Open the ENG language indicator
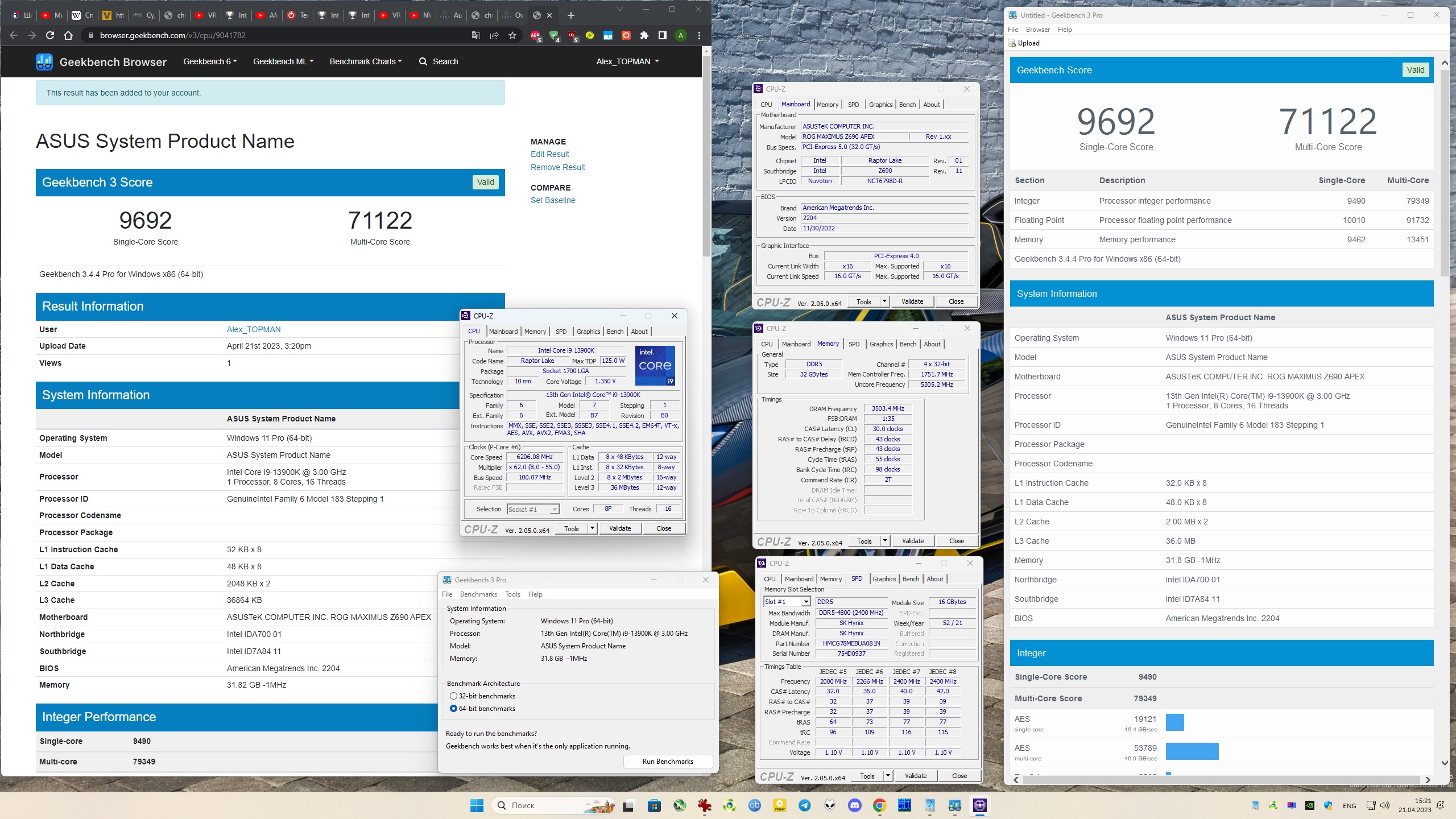Image resolution: width=1456 pixels, height=819 pixels. pos(1349,805)
